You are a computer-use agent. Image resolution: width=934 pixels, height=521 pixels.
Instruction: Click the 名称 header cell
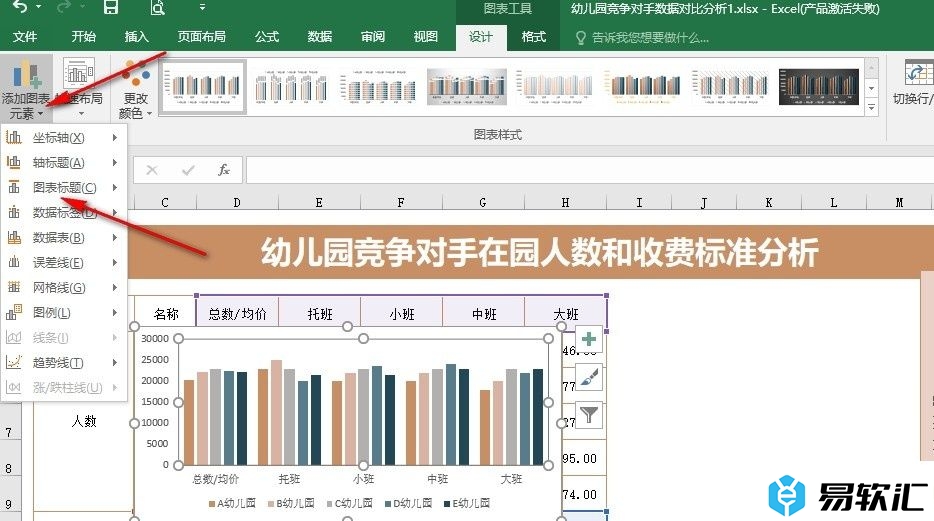166,314
